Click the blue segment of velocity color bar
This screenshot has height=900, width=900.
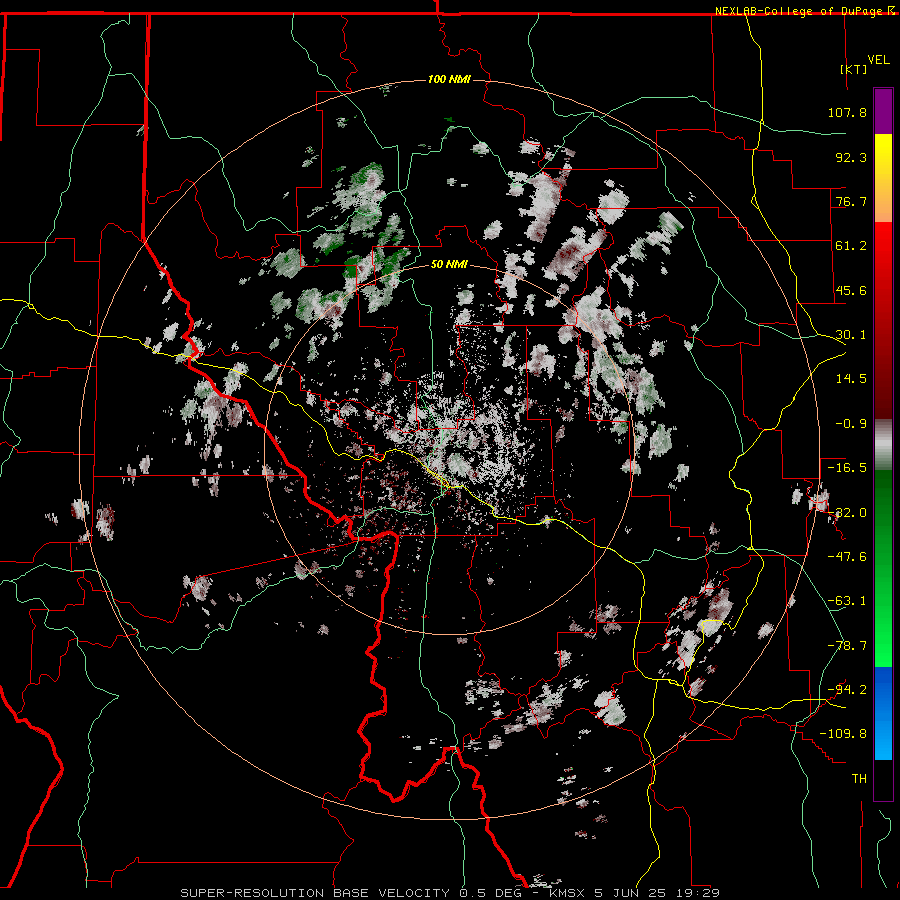point(883,713)
